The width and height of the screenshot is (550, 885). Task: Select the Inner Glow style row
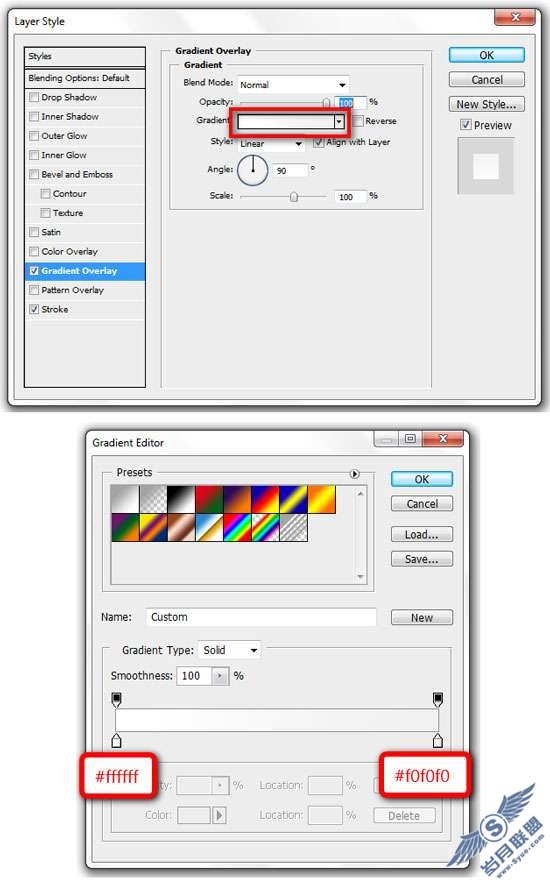[85, 155]
